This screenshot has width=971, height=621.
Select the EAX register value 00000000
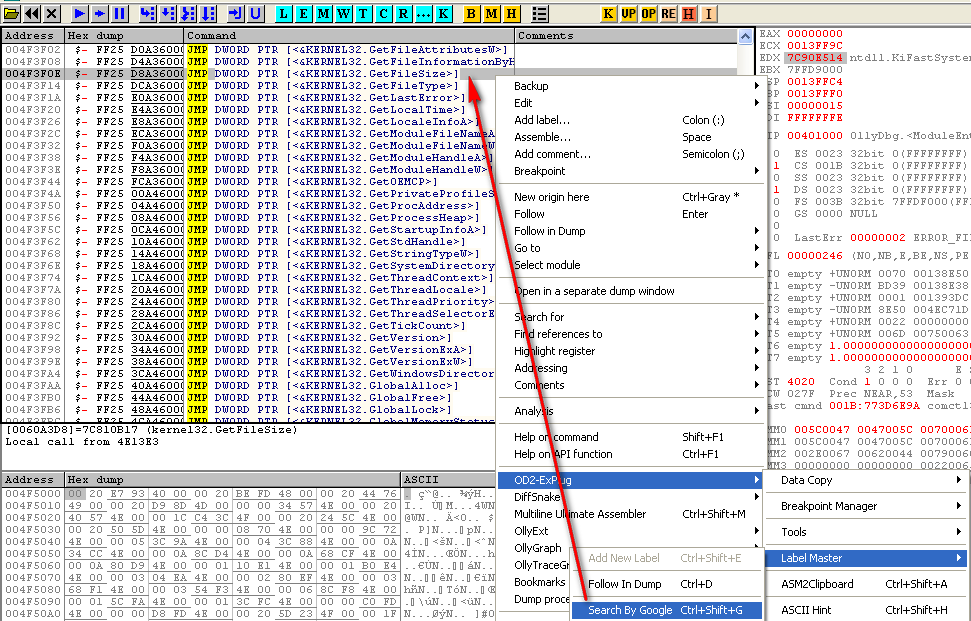pyautogui.click(x=814, y=33)
